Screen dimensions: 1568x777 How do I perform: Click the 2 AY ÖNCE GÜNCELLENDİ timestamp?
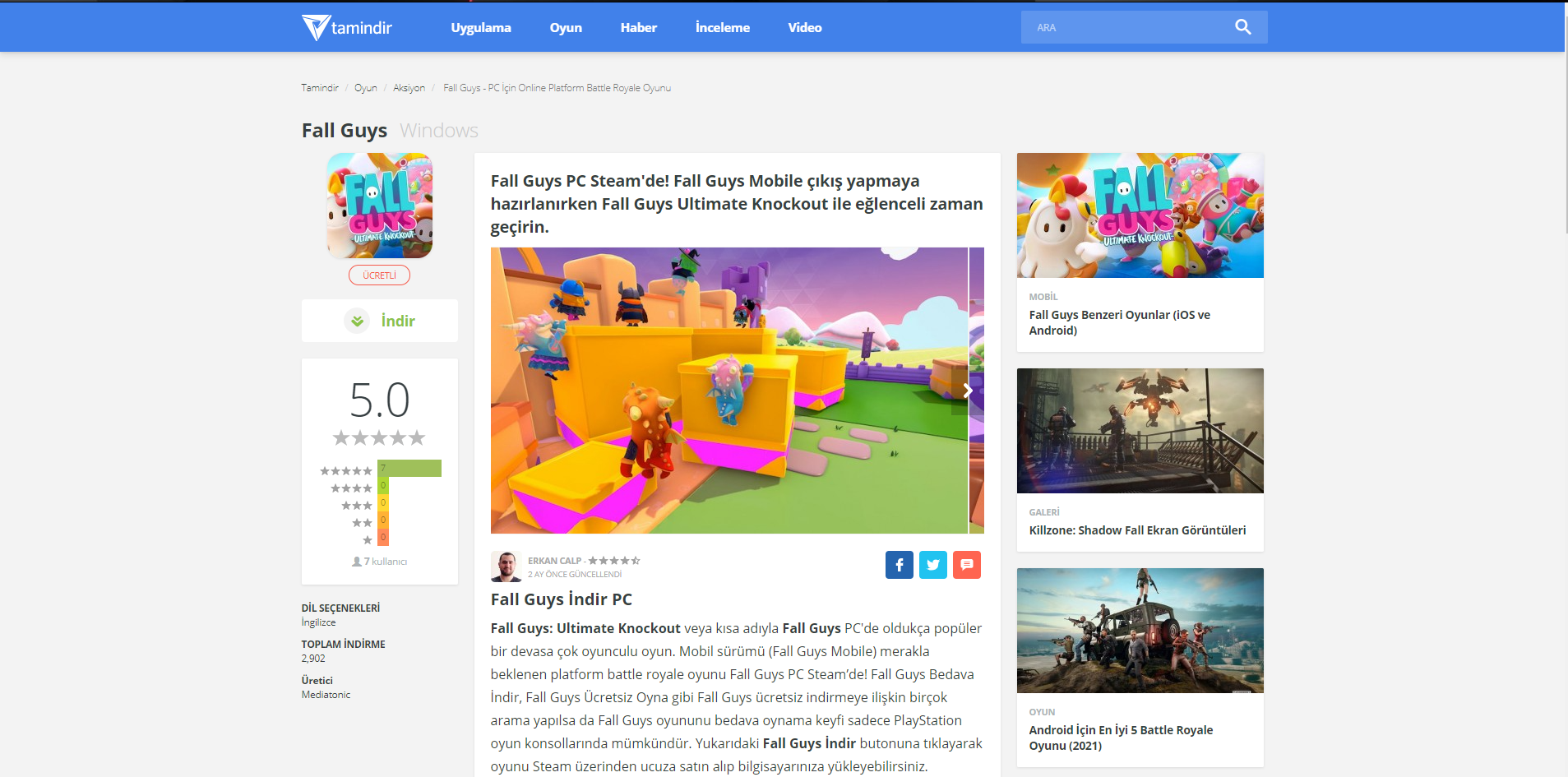pyautogui.click(x=575, y=575)
